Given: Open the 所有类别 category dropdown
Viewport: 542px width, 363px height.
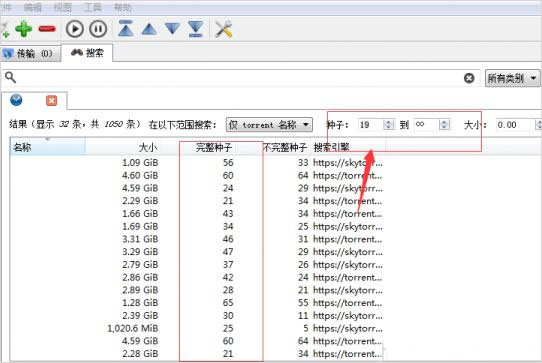Looking at the screenshot, I should point(512,78).
